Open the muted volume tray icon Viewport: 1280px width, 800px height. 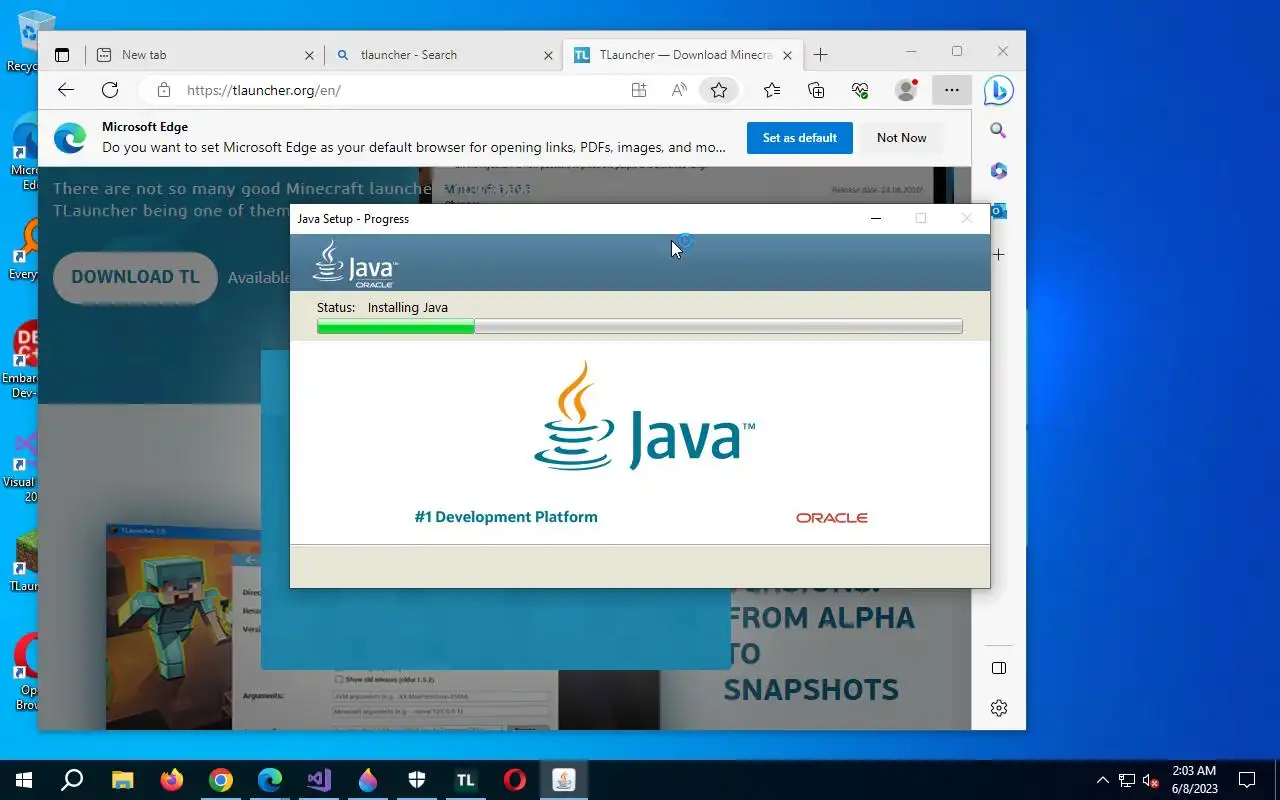(x=1150, y=780)
